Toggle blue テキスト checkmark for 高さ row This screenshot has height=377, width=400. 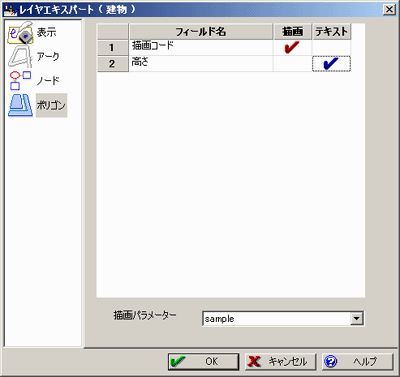click(331, 64)
